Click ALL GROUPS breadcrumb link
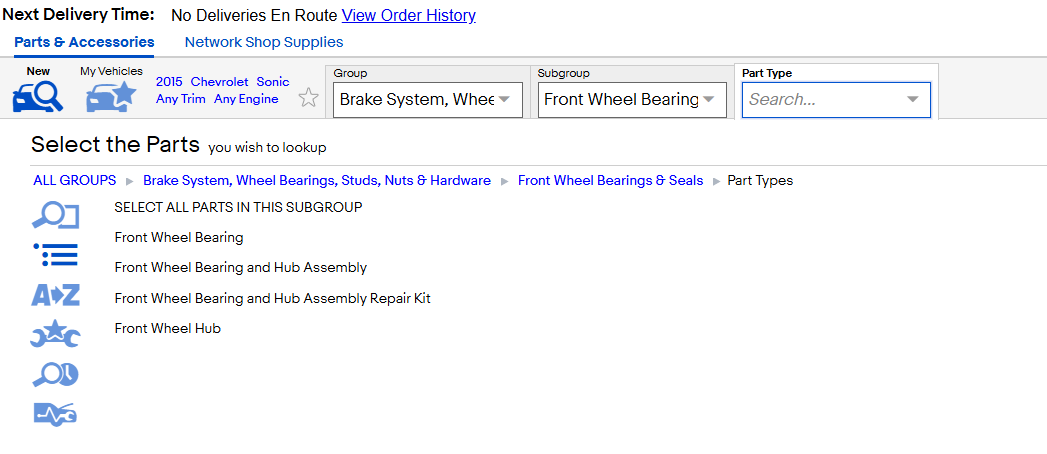1047x454 pixels. [x=75, y=180]
